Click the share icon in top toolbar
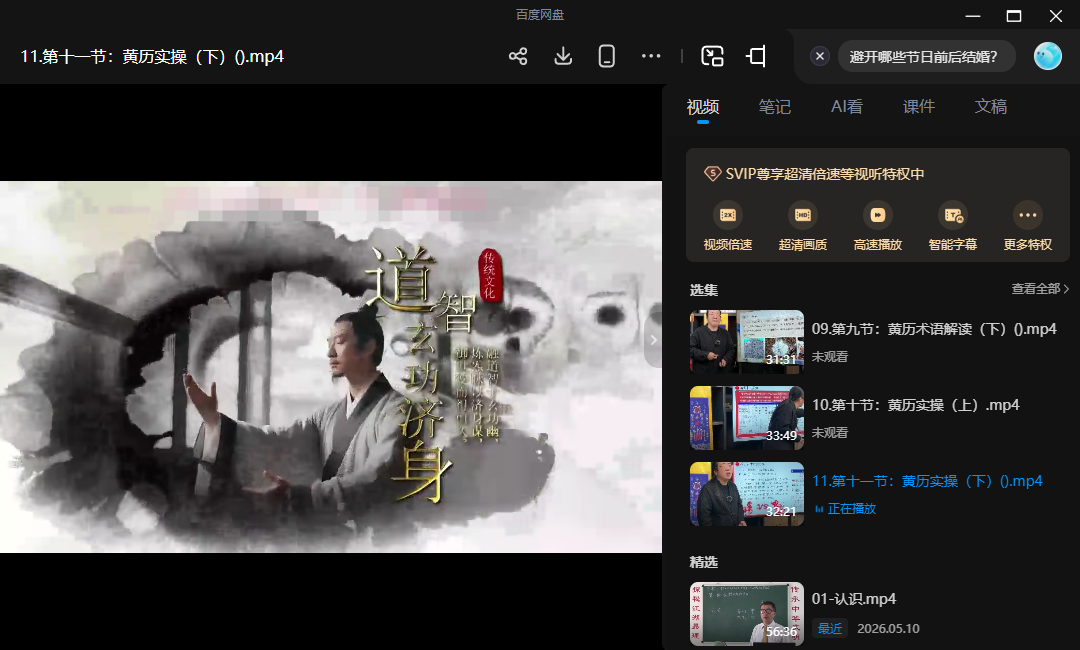Screen dimensions: 1080x650 pos(518,56)
